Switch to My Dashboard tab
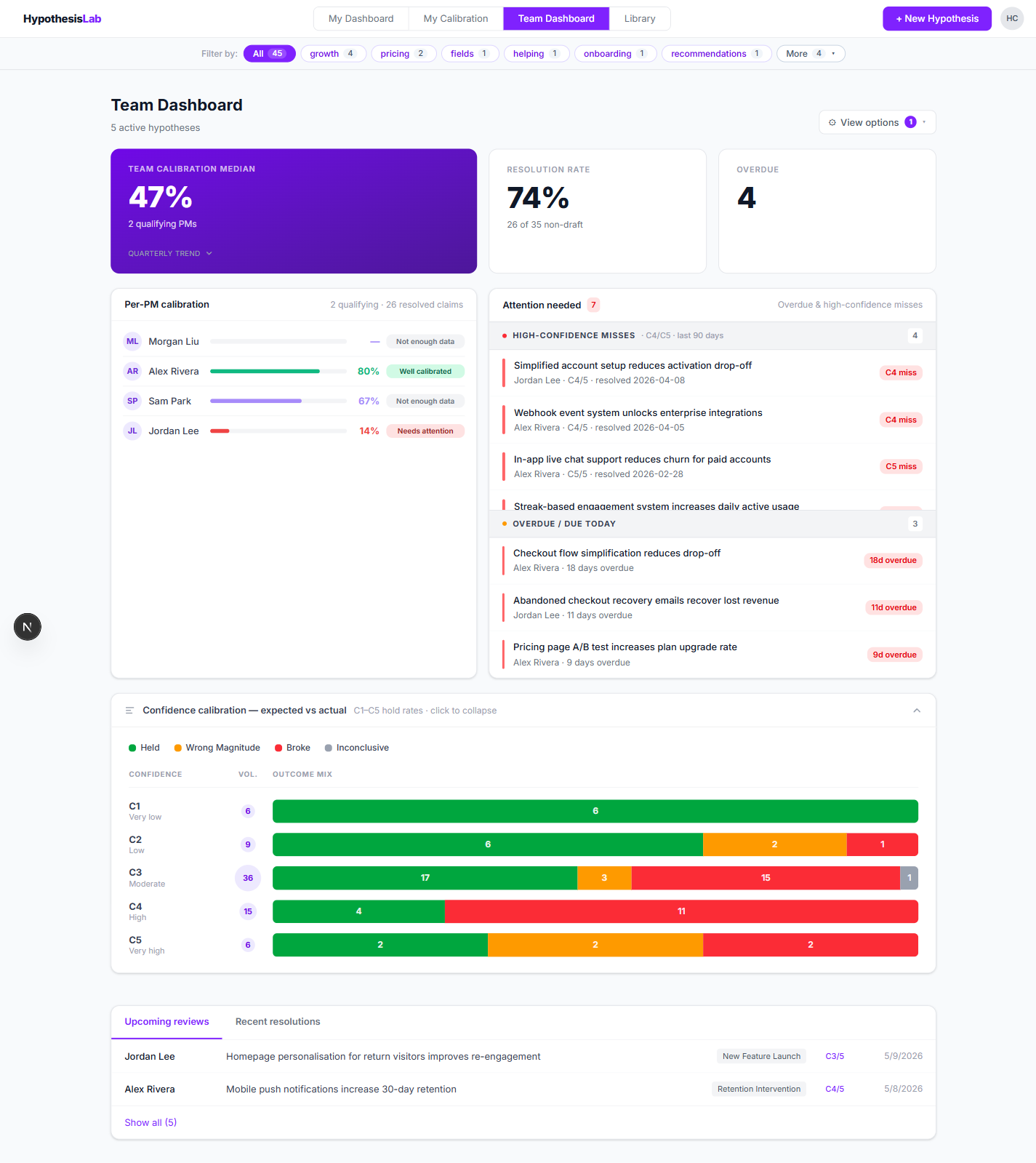Image resolution: width=1036 pixels, height=1163 pixels. (x=361, y=19)
